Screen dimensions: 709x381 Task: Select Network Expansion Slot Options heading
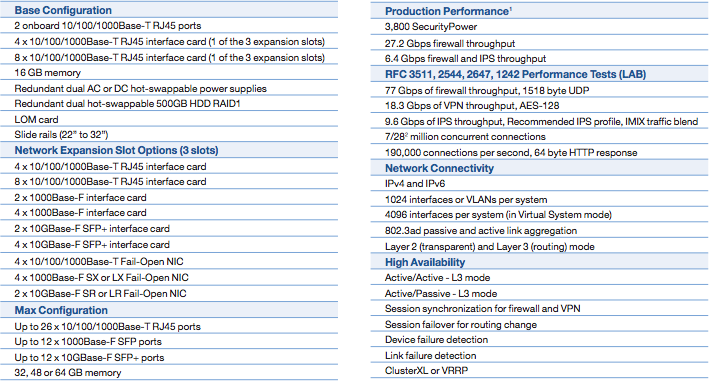[x=116, y=151]
